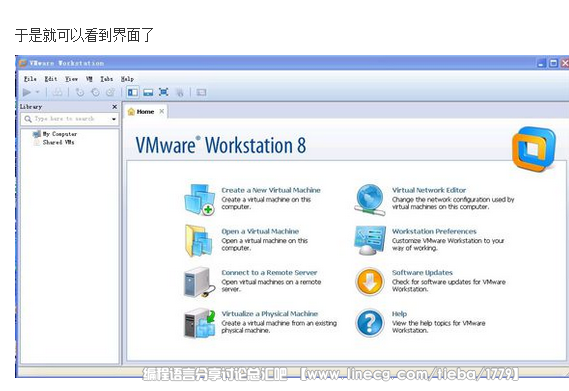Click the 'VMware Workstation 8' heading text

tap(221, 145)
